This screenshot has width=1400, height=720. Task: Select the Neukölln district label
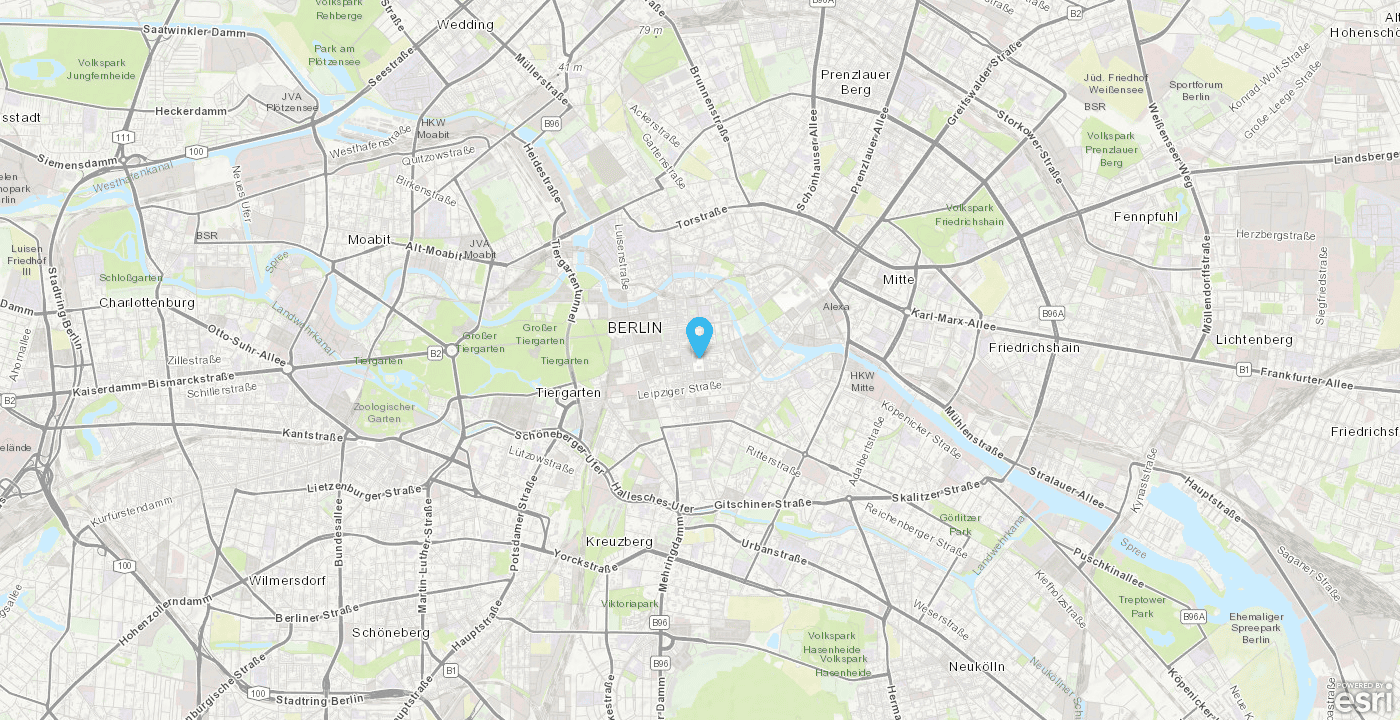point(977,666)
